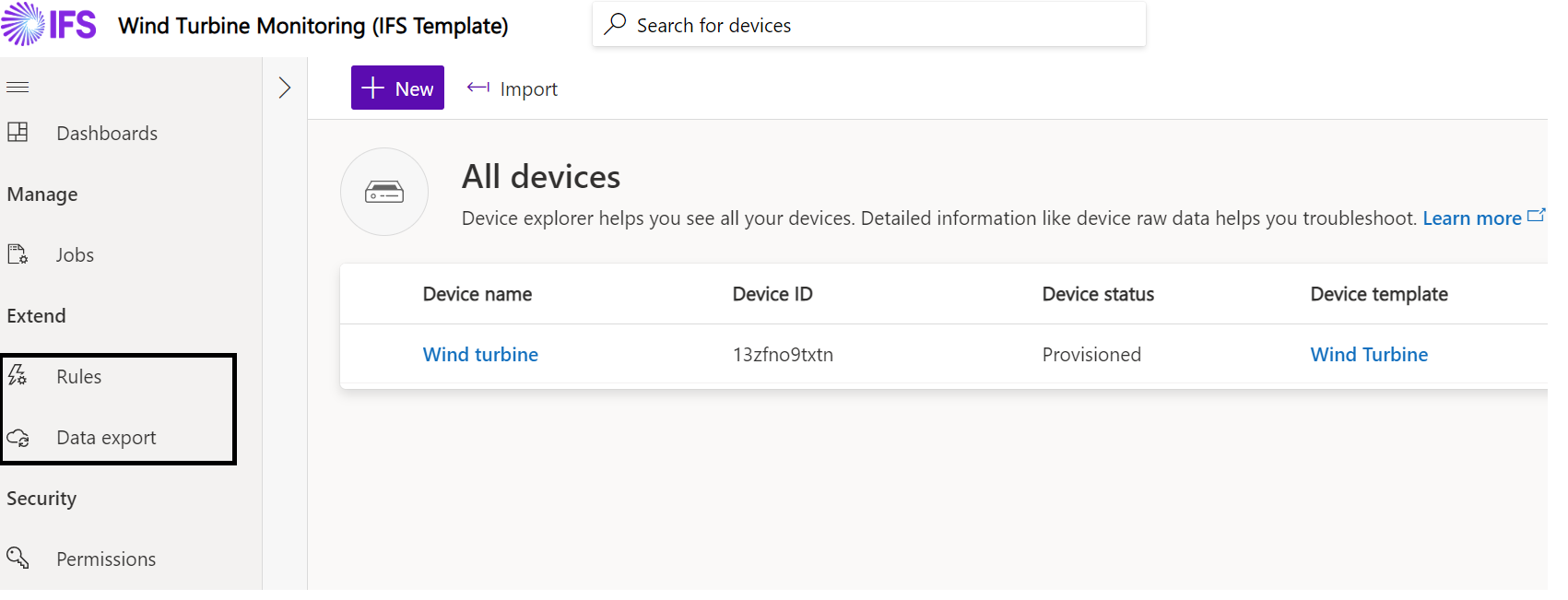Viewport: 1568px width, 600px height.
Task: Open the Wind Turbine device template link
Action: pos(1369,355)
